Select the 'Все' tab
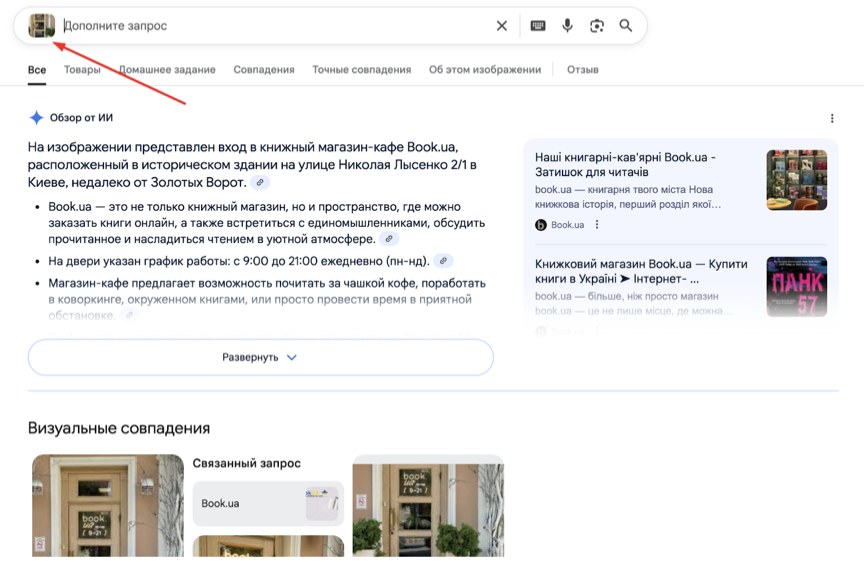Image resolution: width=864 pixels, height=578 pixels. tap(37, 70)
